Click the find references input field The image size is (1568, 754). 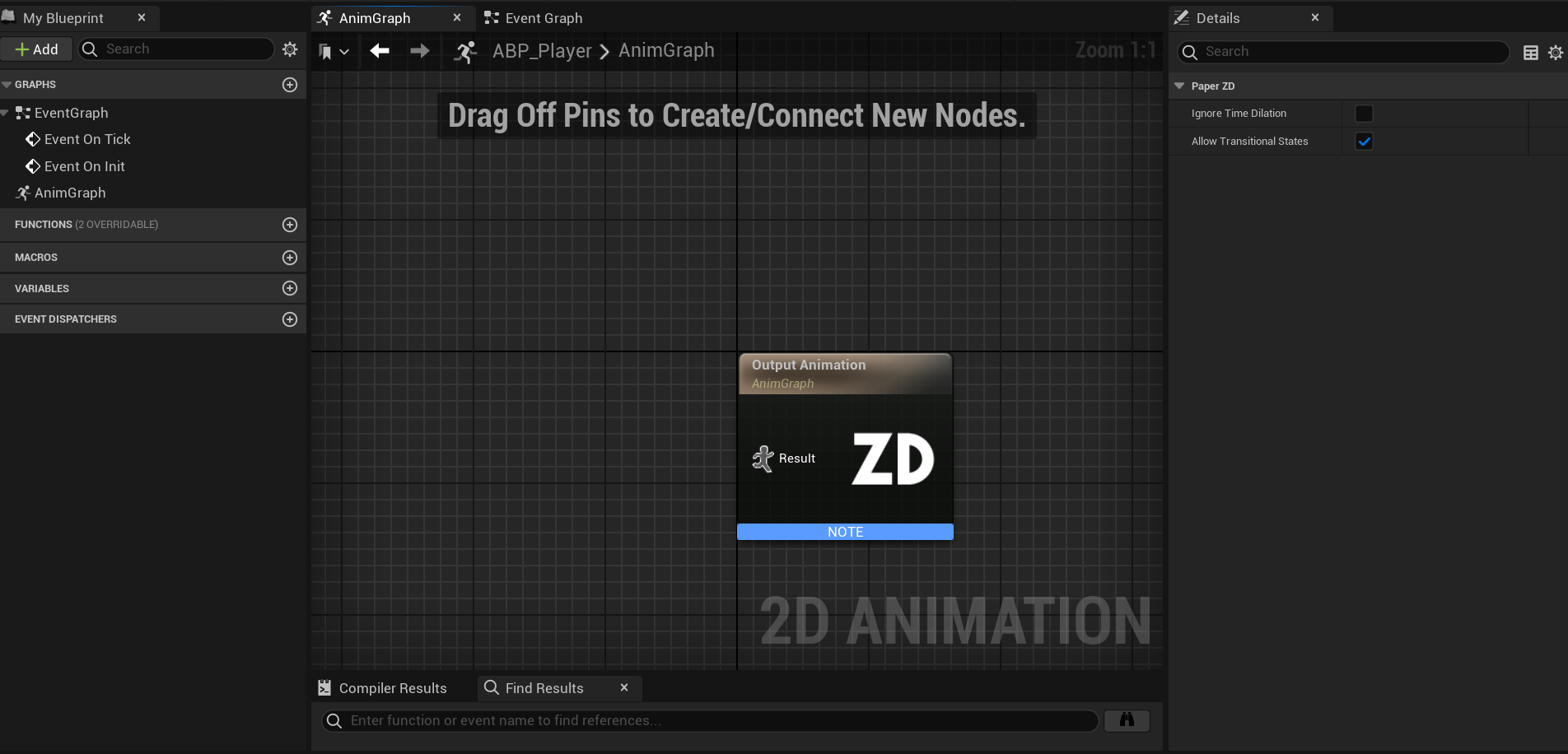pyautogui.click(x=709, y=721)
